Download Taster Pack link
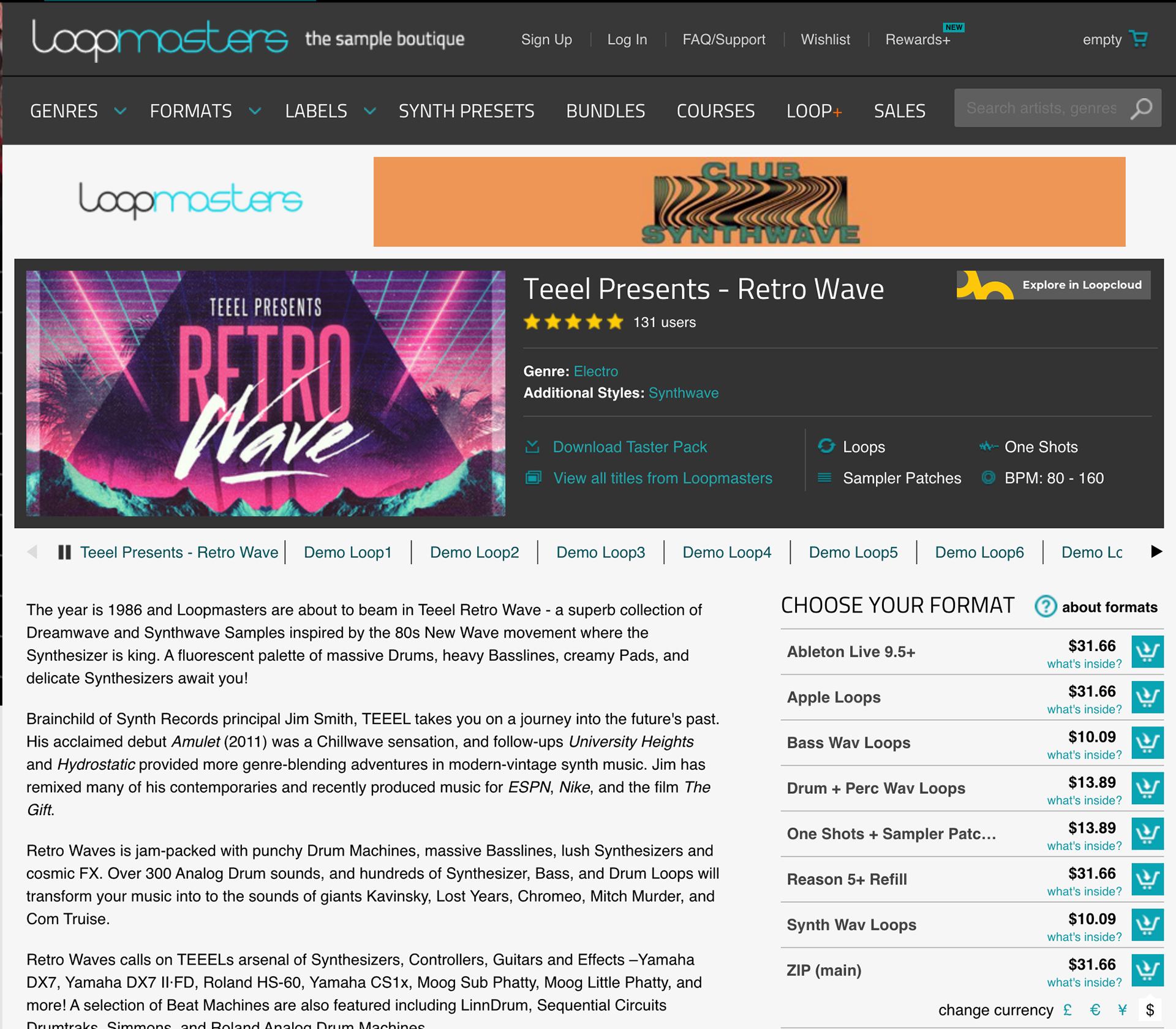This screenshot has height=1029, width=1176. tap(630, 447)
